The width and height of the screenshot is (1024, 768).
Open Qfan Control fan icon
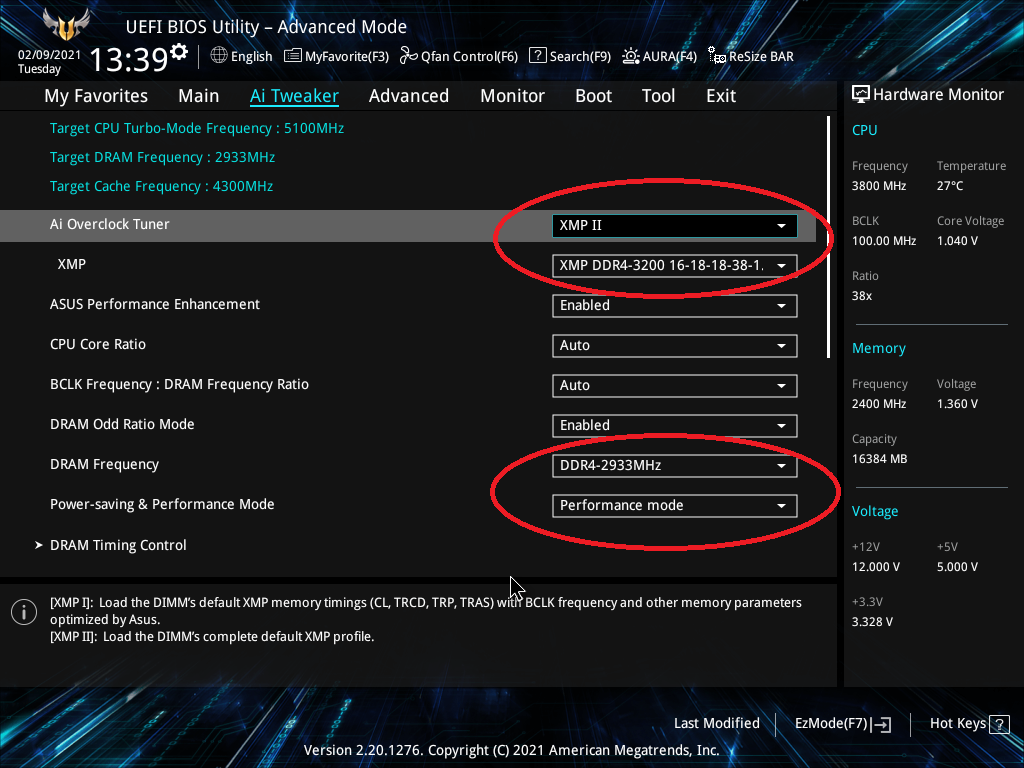408,56
